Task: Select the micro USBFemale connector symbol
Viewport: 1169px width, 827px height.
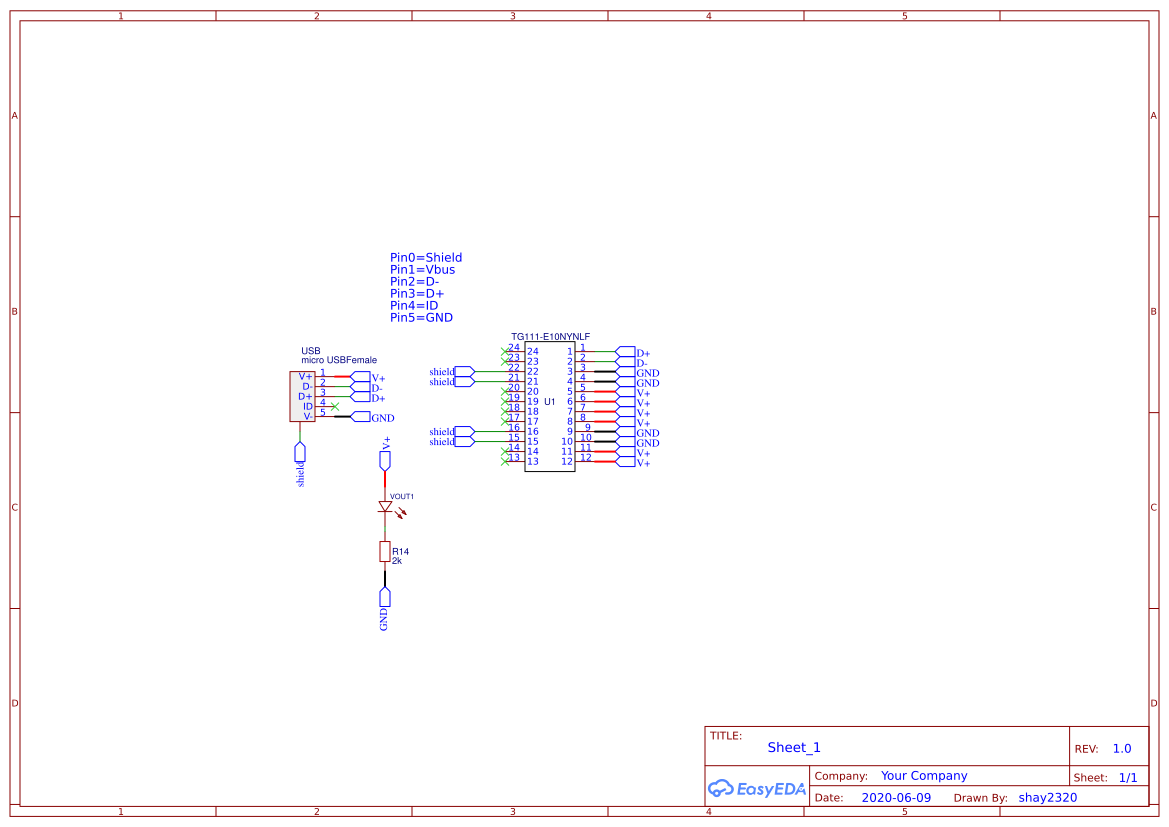Action: [x=300, y=396]
